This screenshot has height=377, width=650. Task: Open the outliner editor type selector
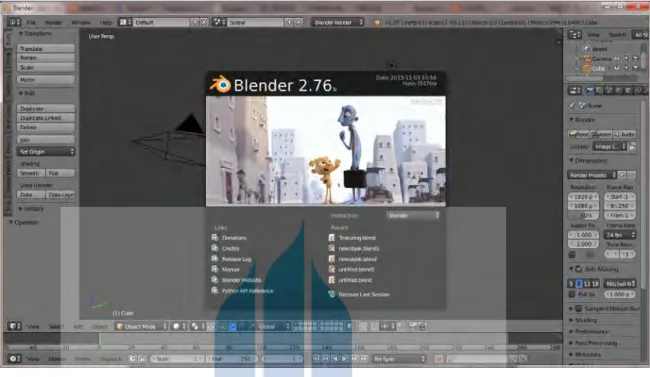(575, 35)
